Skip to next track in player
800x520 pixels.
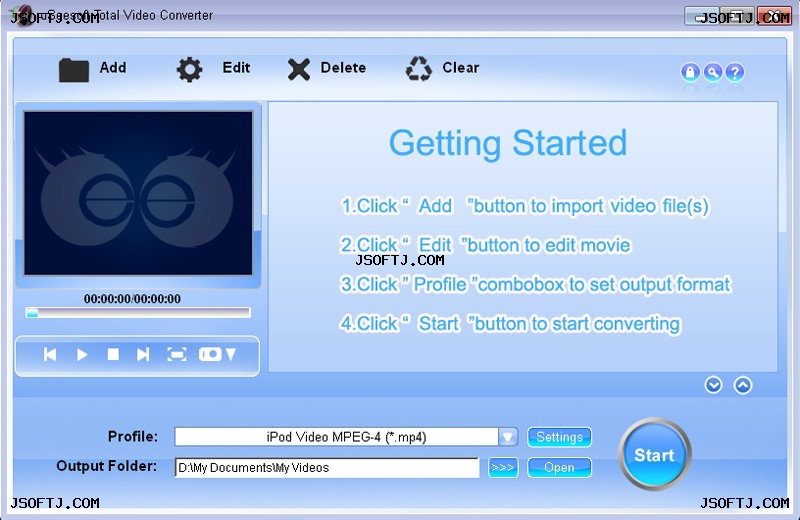[143, 354]
